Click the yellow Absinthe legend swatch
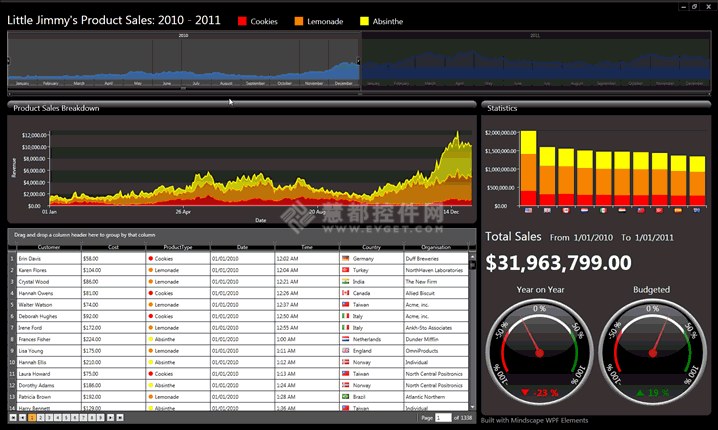This screenshot has width=718, height=430. tap(364, 21)
